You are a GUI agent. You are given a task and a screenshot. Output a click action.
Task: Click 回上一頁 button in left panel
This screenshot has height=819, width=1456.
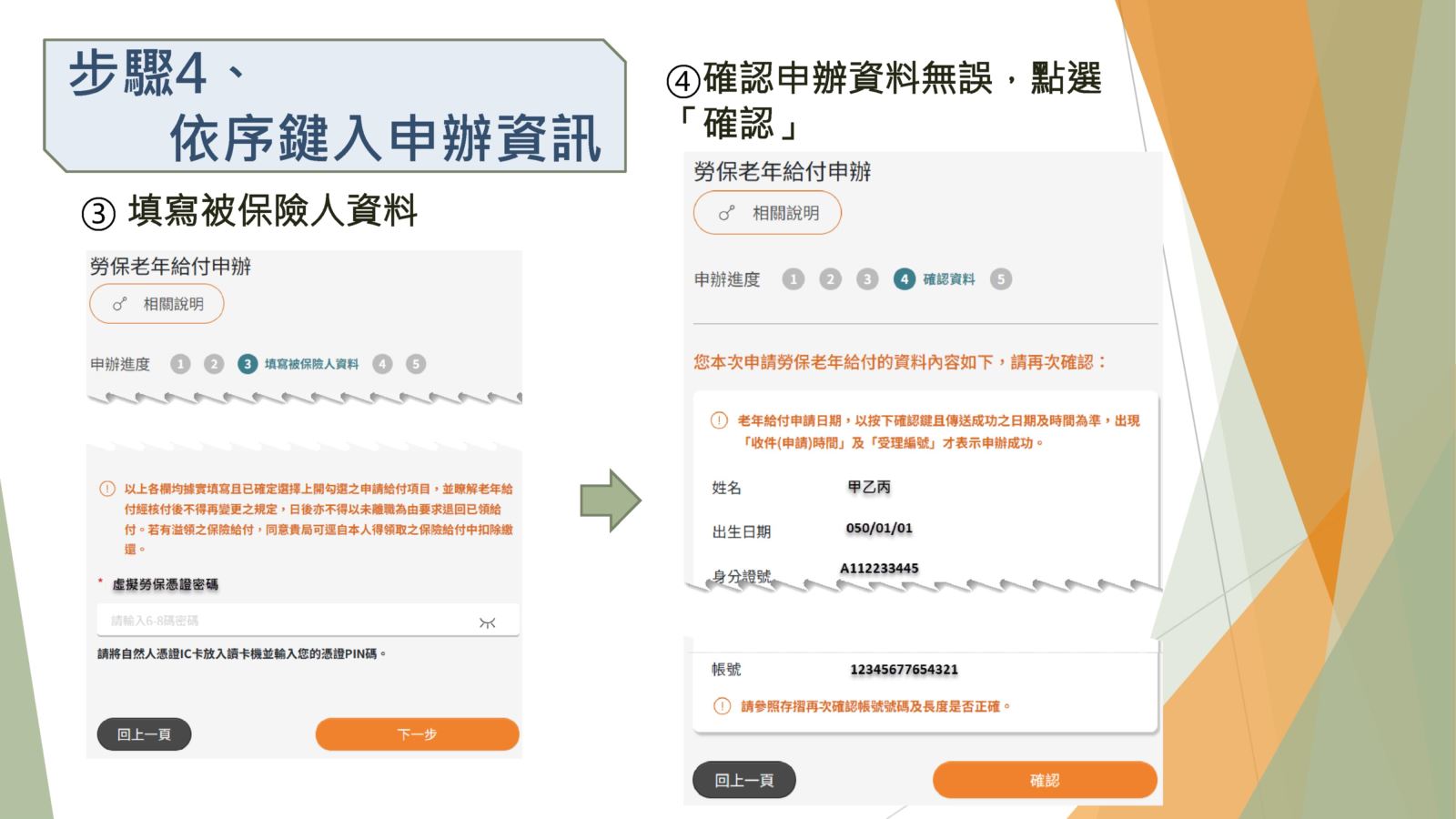pos(144,734)
